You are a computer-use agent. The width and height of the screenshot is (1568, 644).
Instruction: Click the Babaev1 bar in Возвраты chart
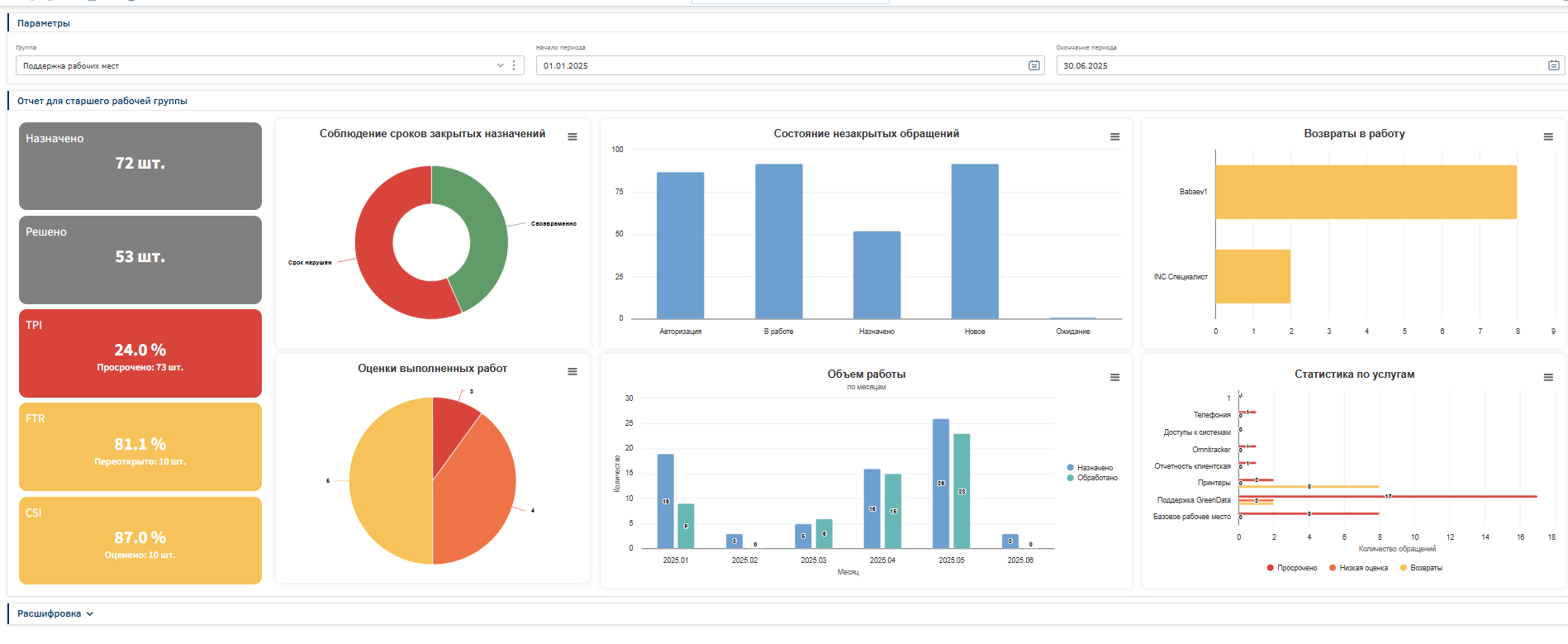(x=1365, y=192)
